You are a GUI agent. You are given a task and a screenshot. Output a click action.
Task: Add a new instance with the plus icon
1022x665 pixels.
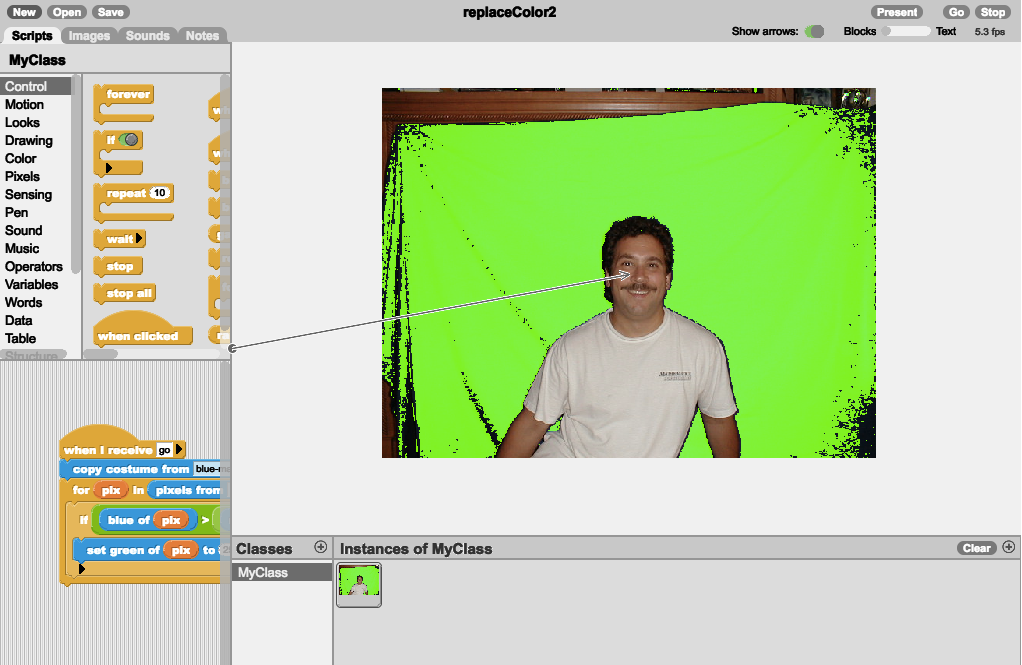(1008, 547)
